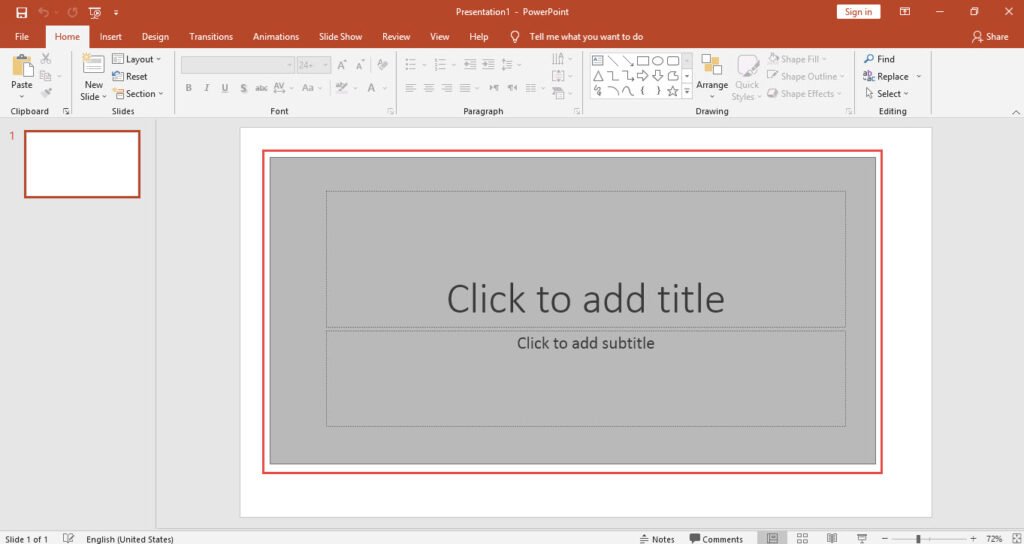Expand the shapes gallery More arrow
Image resolution: width=1024 pixels, height=544 pixels.
coord(687,92)
